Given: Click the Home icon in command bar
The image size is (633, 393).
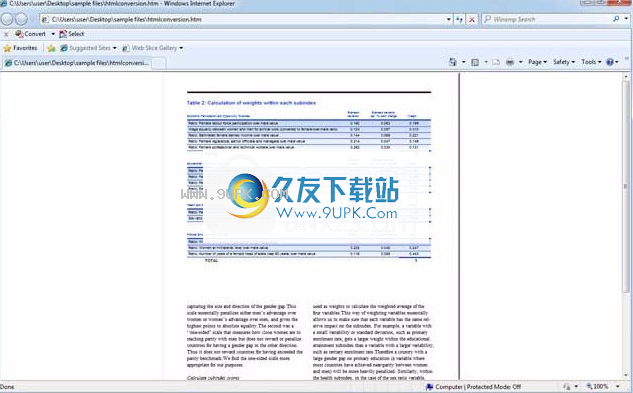Looking at the screenshot, I should coord(453,62).
